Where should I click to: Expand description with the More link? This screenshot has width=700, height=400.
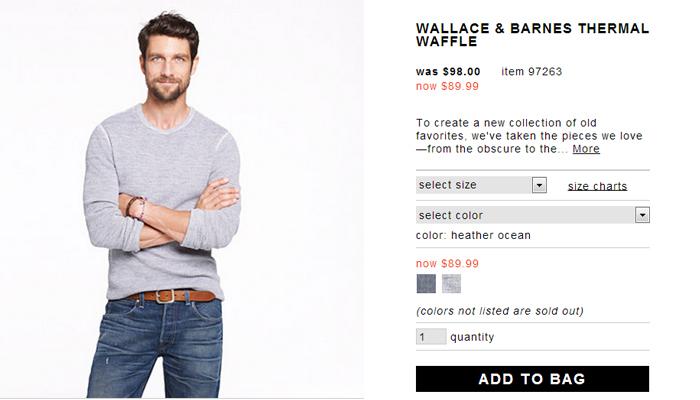point(586,149)
